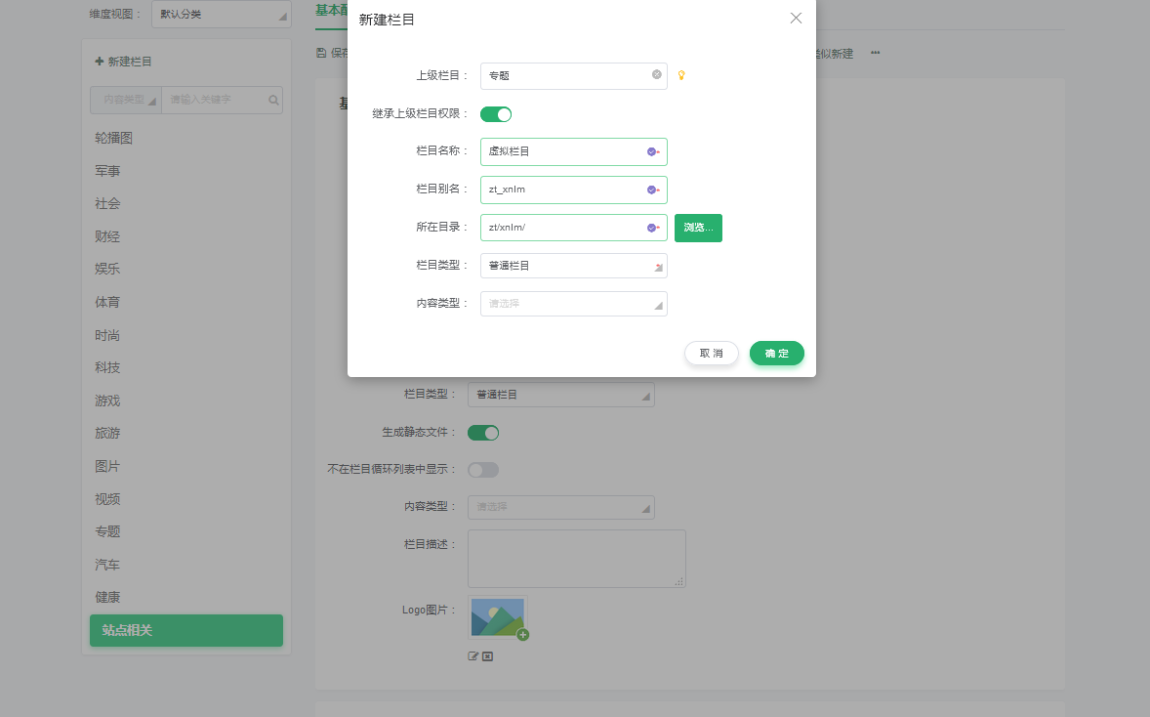Click the edit pencil icon under Logo图片

472,656
